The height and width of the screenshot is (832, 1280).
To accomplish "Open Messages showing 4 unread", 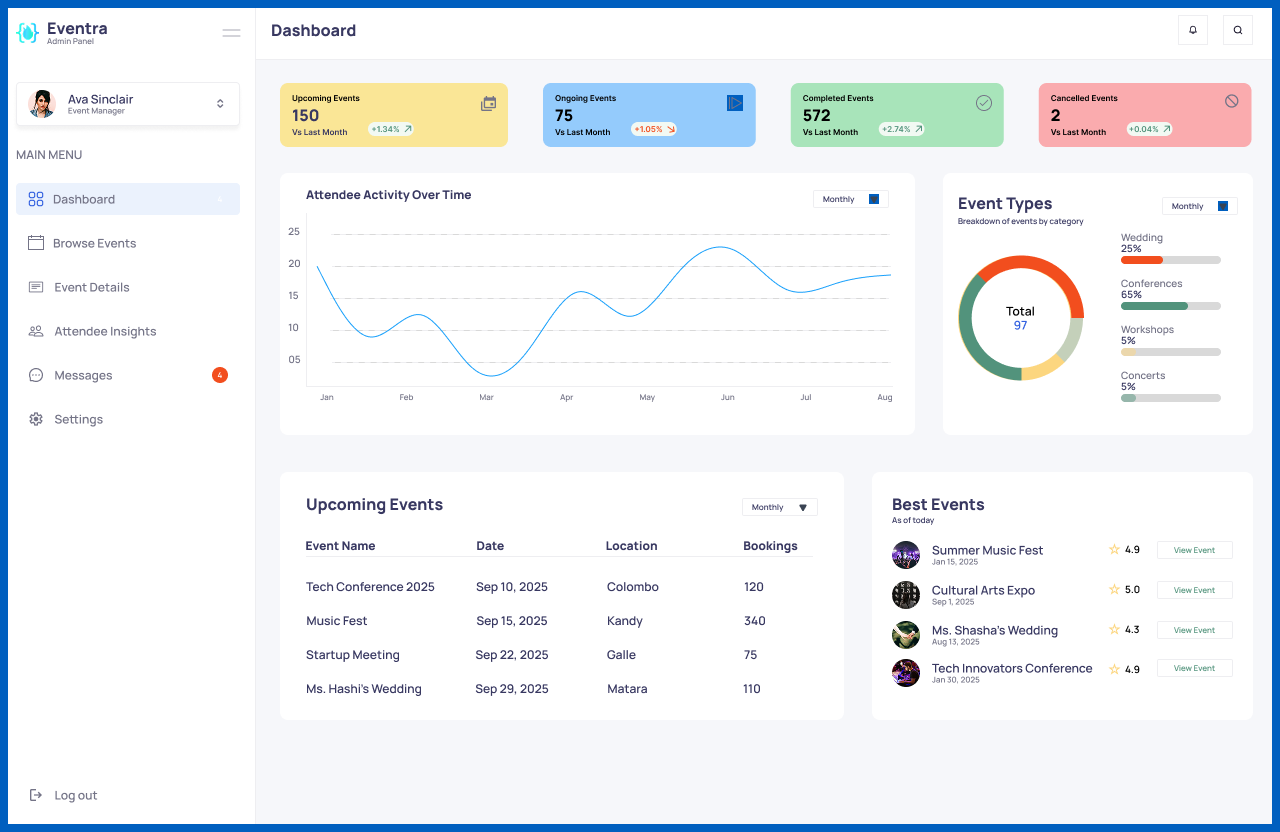I will [85, 375].
